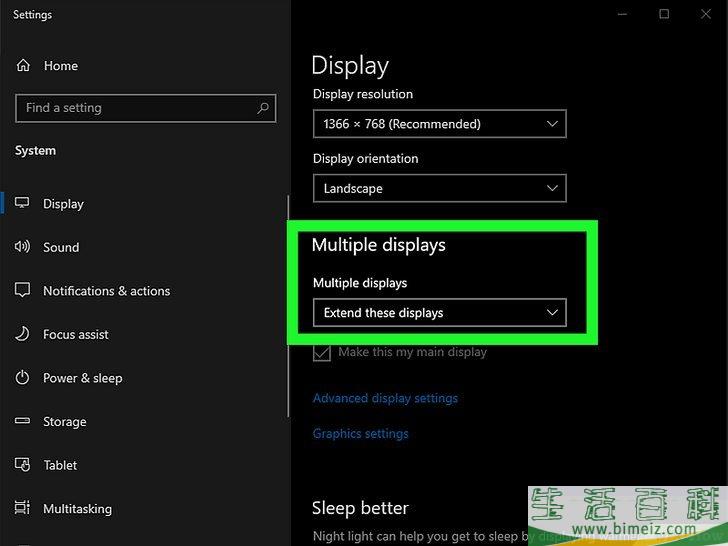Viewport: 728px width, 546px height.
Task: Click the magnifier search icon
Action: pos(263,108)
